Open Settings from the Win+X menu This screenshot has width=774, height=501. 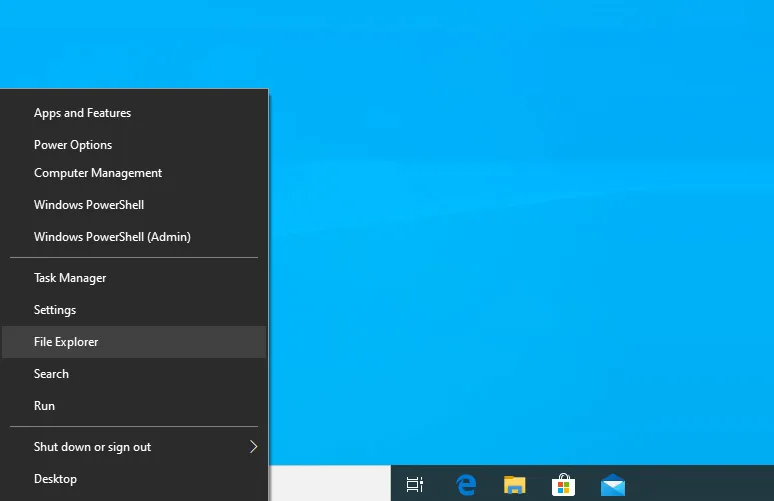pos(134,310)
